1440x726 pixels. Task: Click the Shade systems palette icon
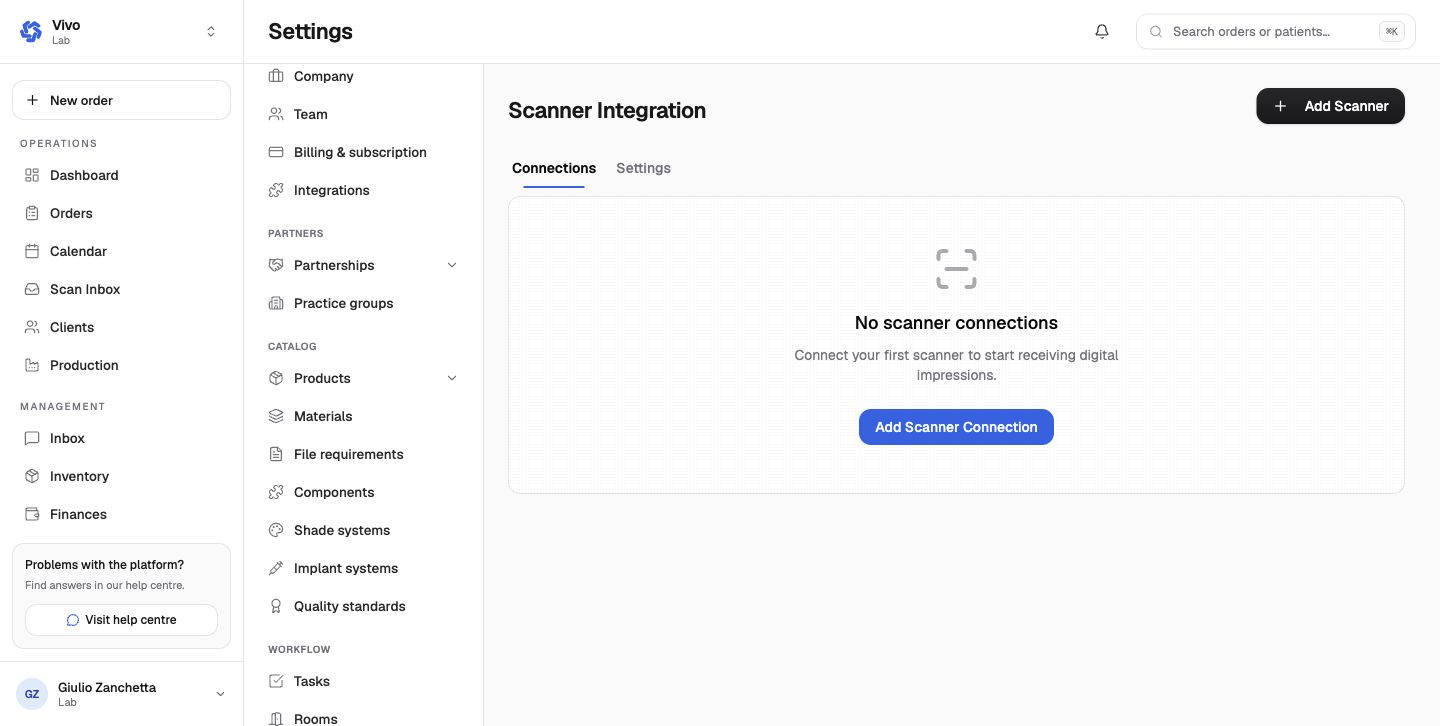coord(276,530)
